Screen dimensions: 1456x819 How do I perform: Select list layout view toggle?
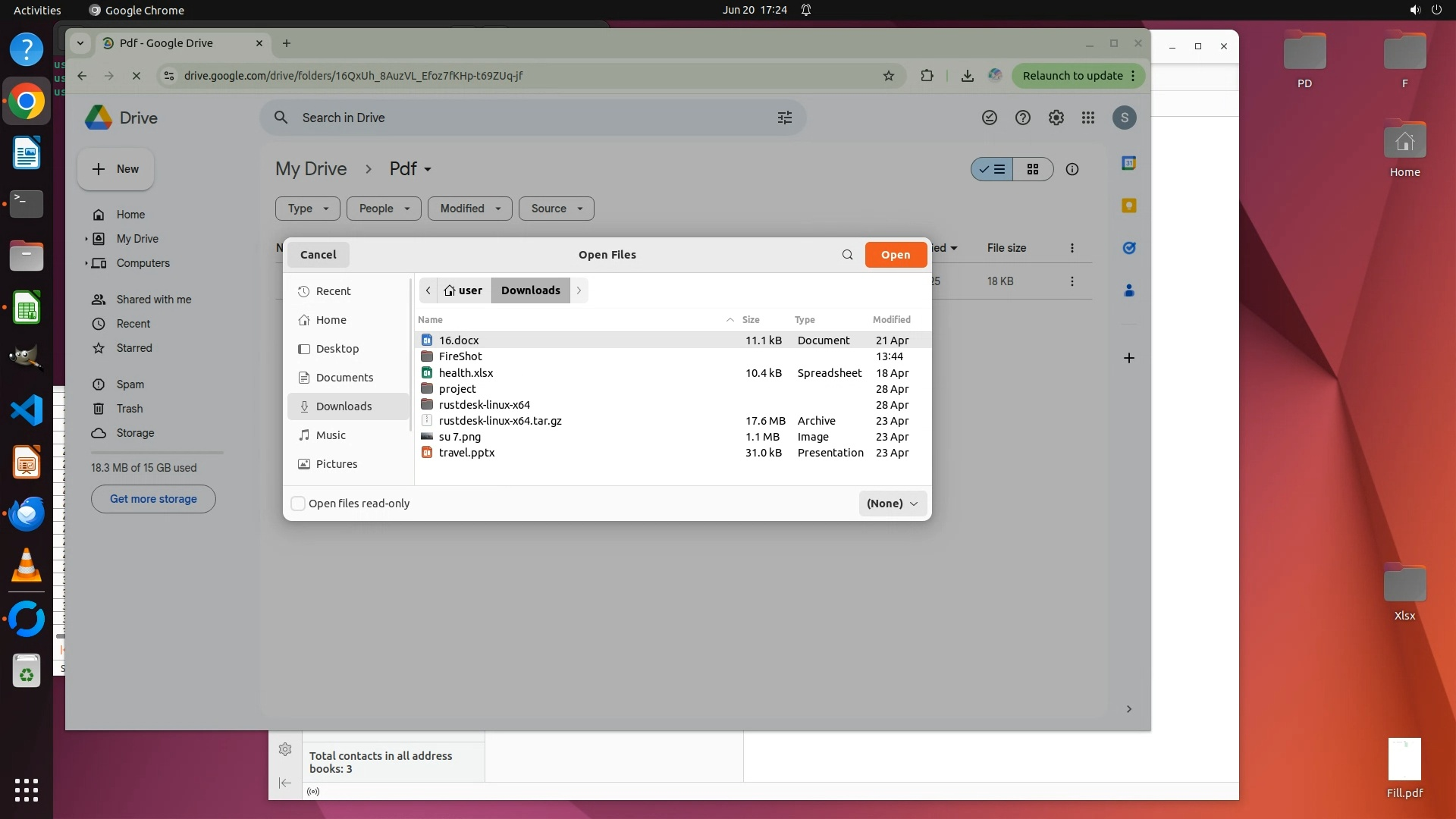tap(993, 169)
